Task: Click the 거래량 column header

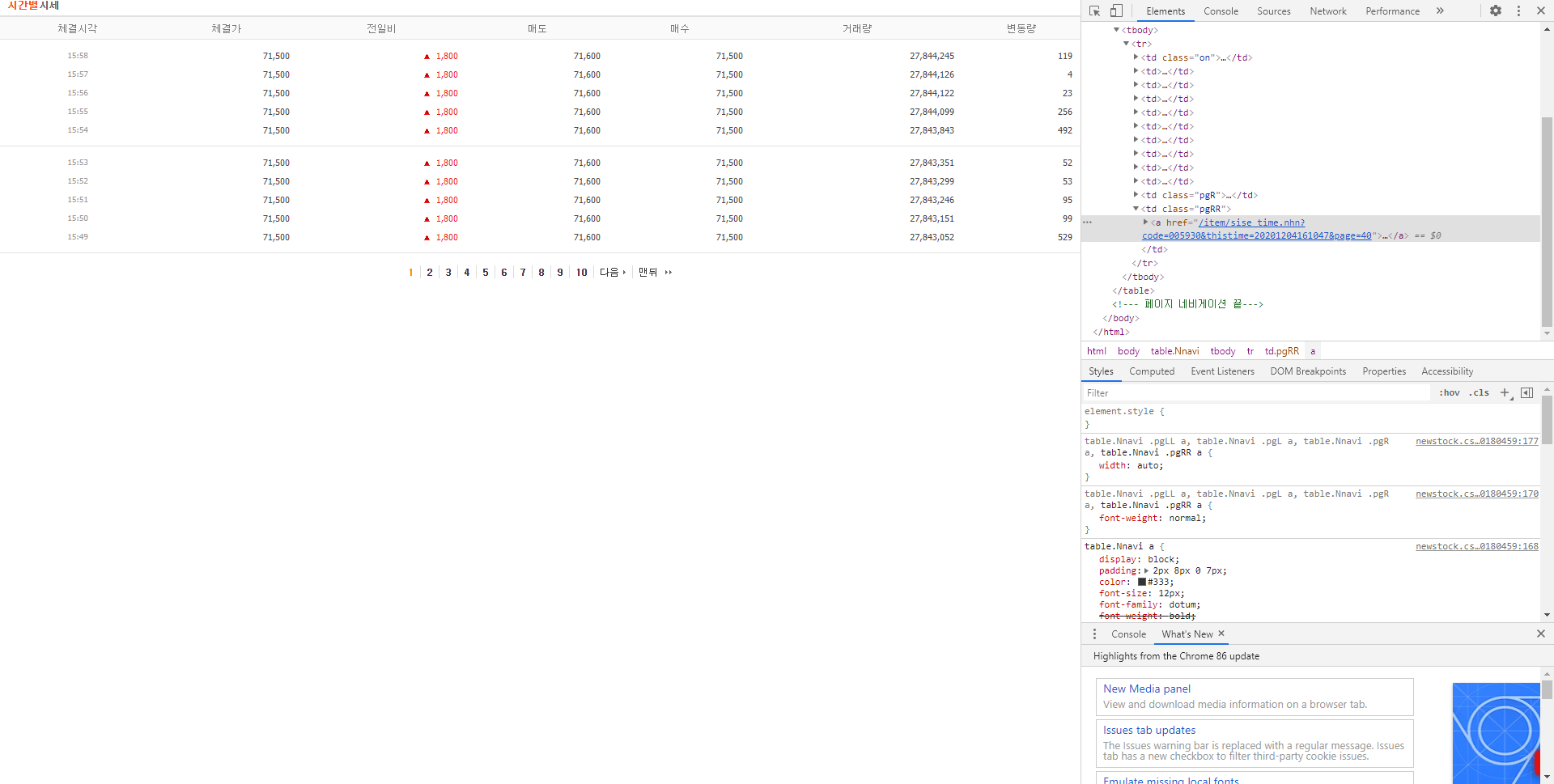Action: (857, 28)
